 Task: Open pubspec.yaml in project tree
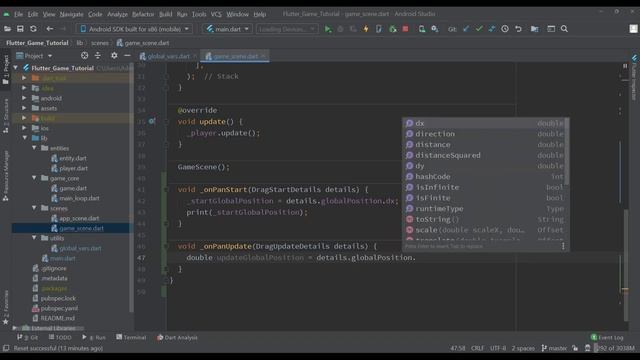pyautogui.click(x=59, y=308)
